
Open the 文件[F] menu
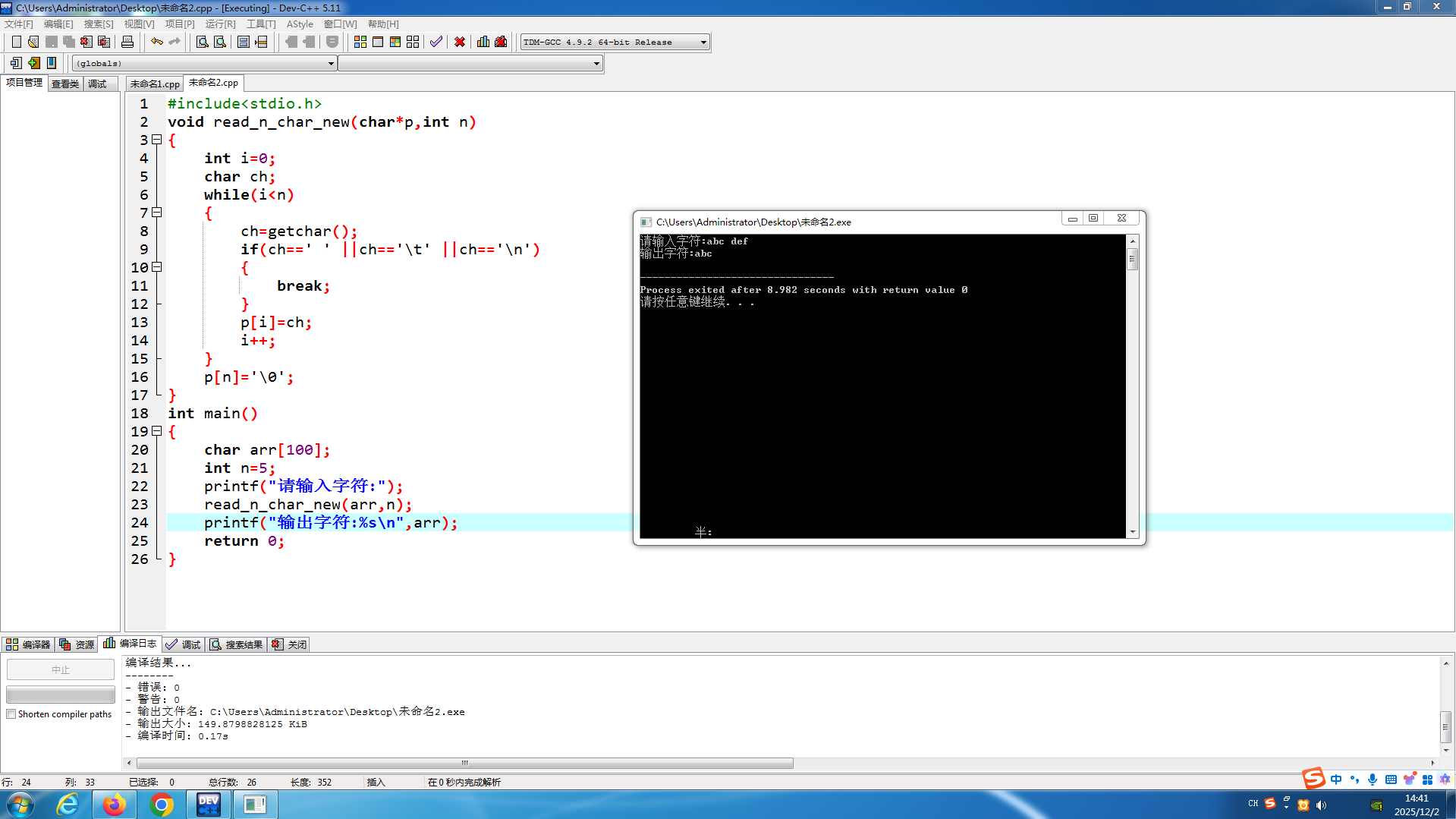(19, 24)
